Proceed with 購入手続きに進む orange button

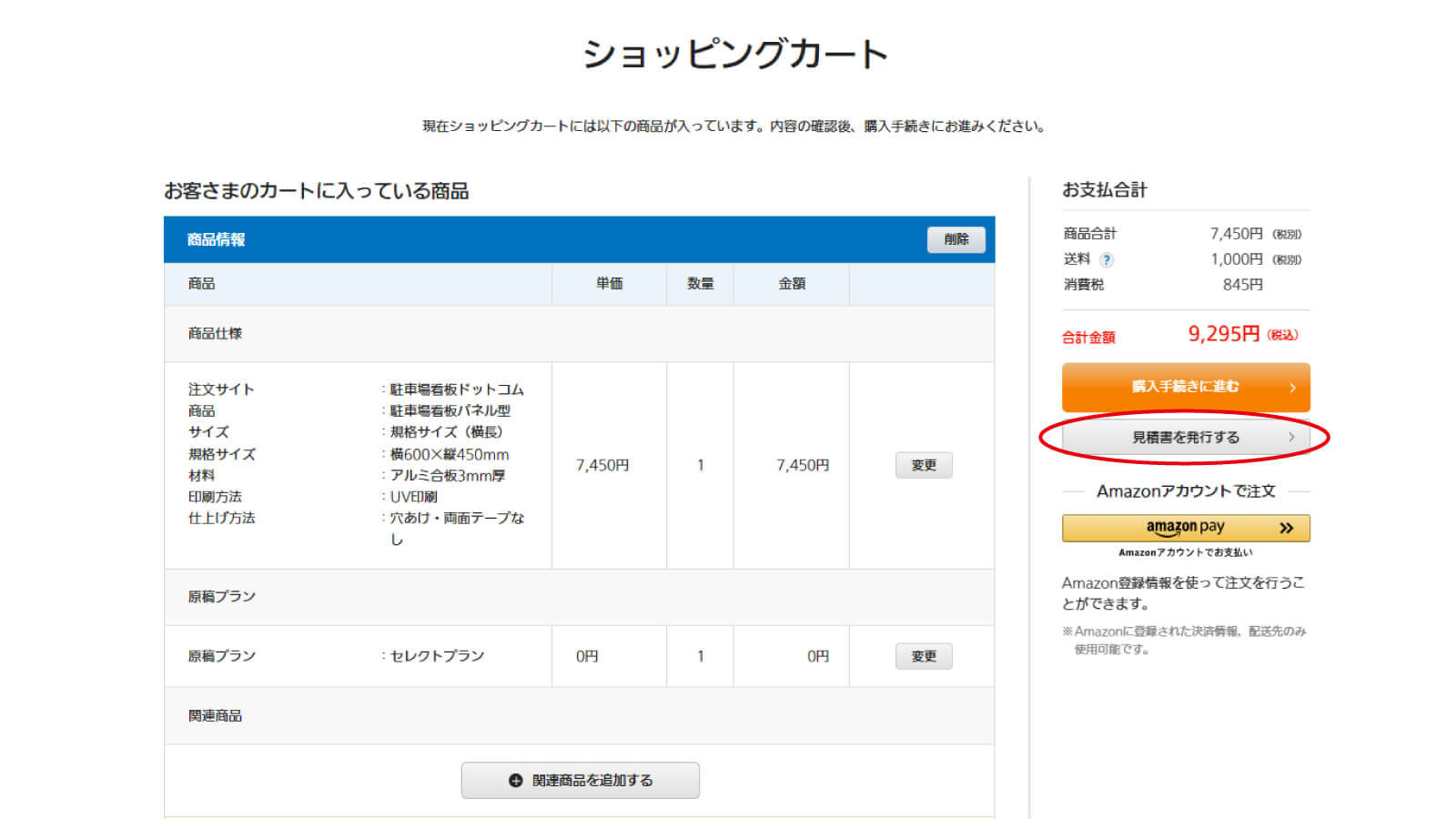pyautogui.click(x=1186, y=387)
